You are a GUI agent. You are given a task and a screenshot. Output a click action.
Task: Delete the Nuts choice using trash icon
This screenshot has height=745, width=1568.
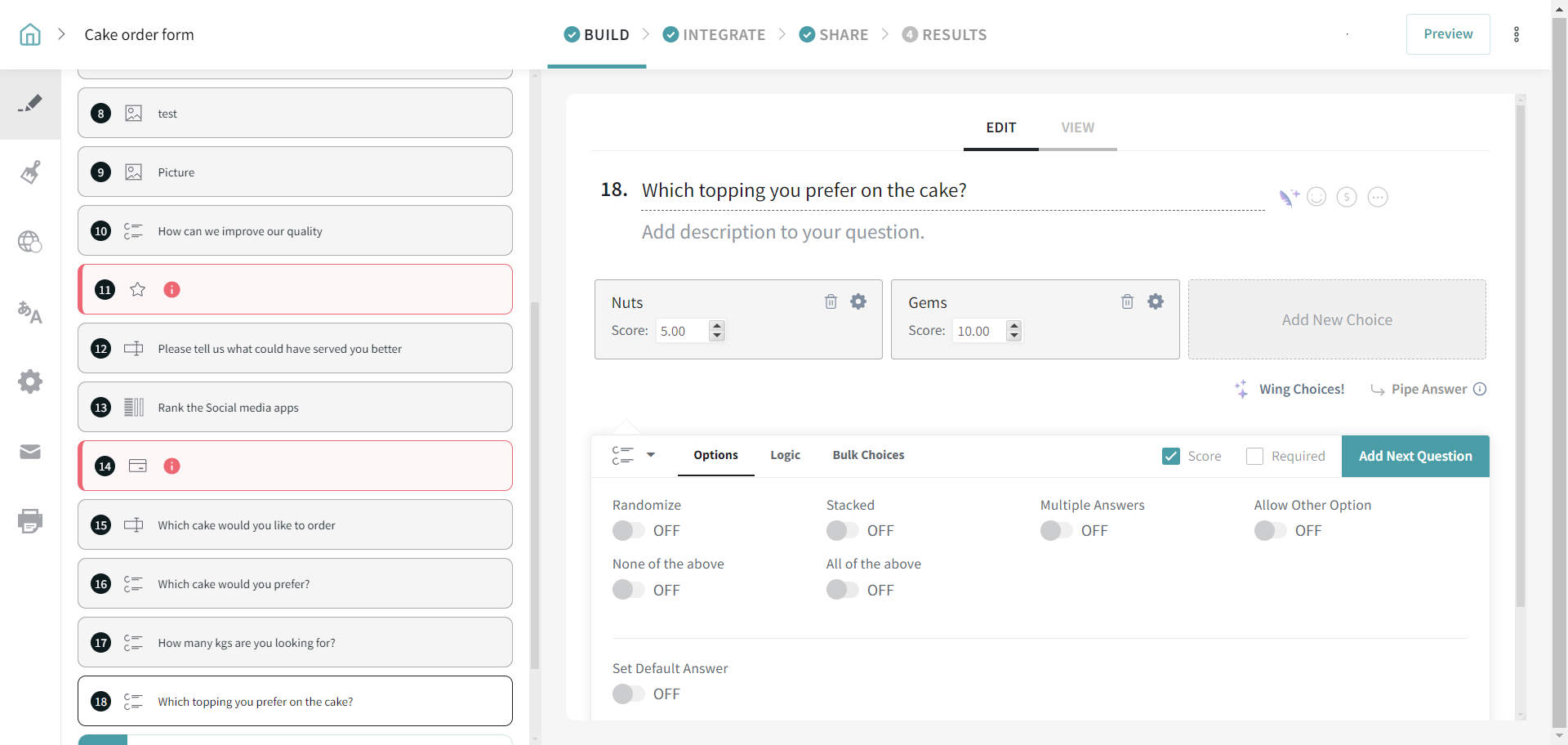click(x=831, y=301)
